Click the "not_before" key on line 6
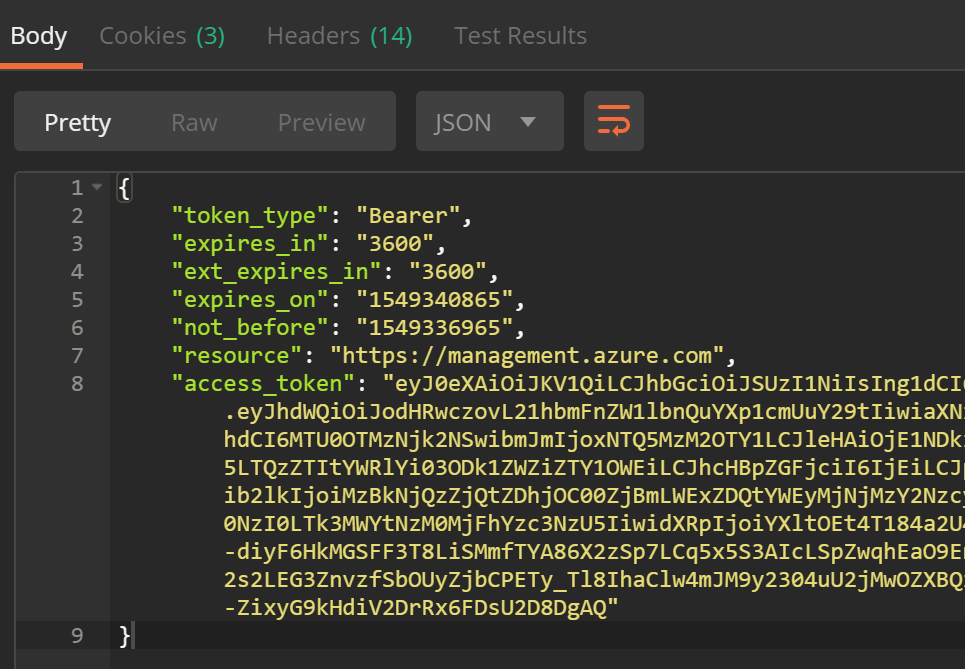The width and height of the screenshot is (965, 669). coord(250,327)
